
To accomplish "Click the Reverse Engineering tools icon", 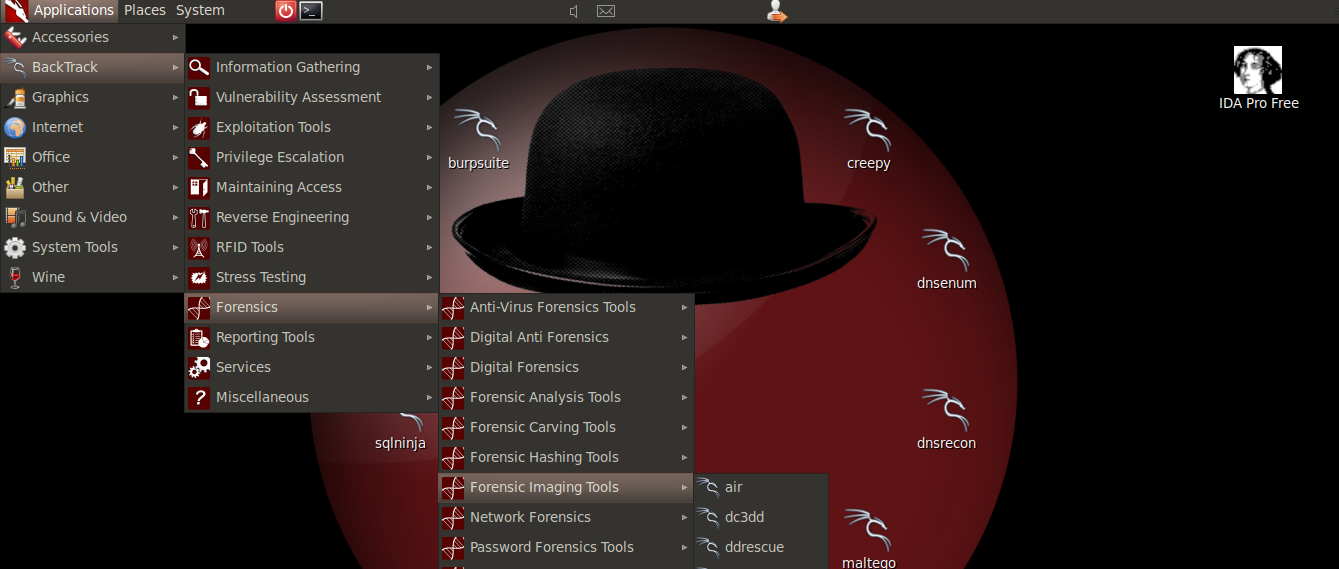I will click(x=199, y=217).
